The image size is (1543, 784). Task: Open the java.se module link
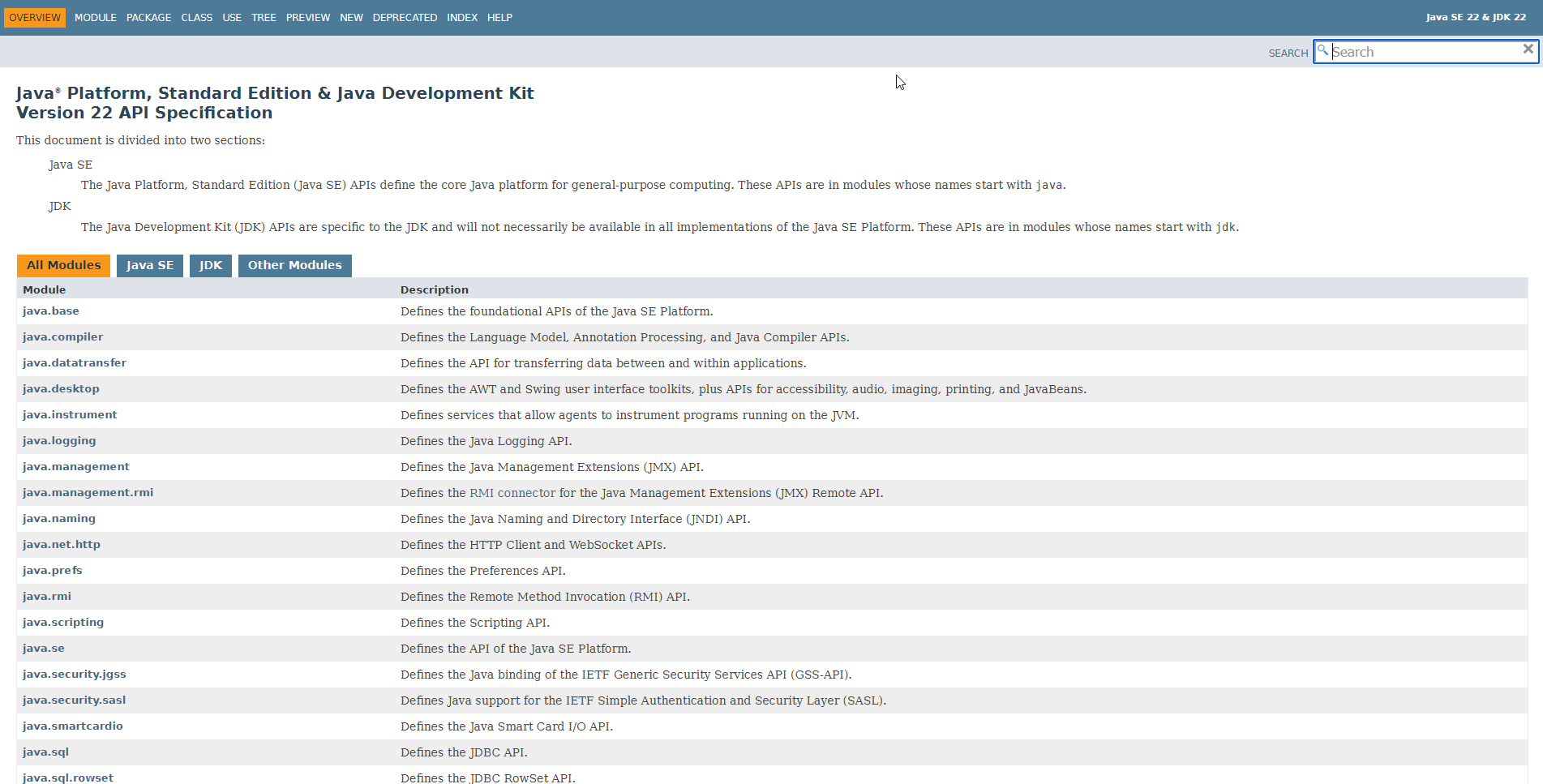44,649
